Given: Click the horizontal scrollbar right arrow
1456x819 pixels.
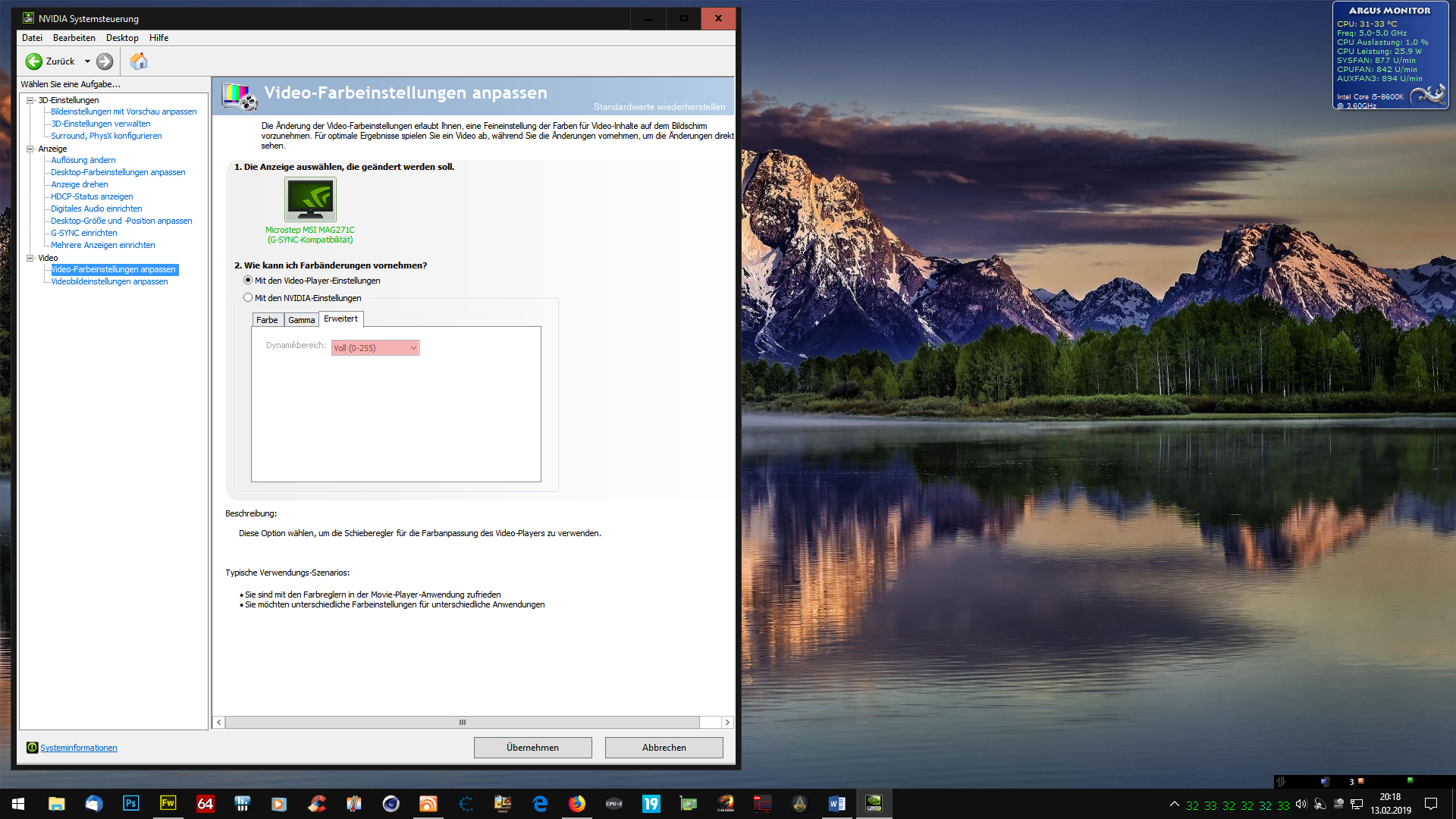Looking at the screenshot, I should [727, 723].
